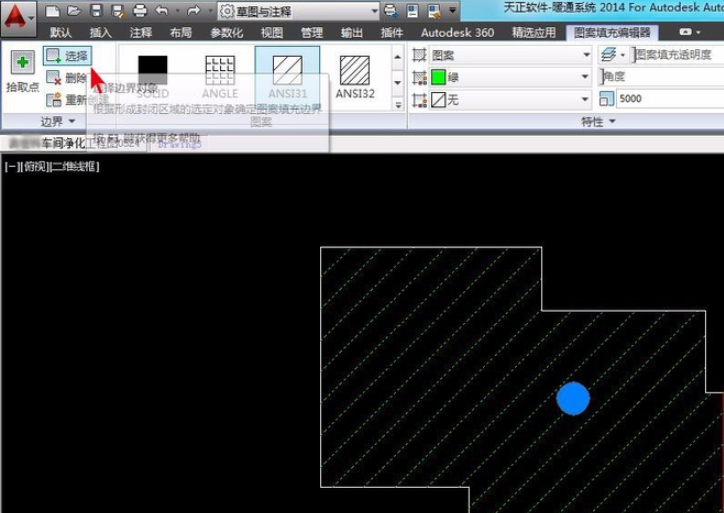724x513 pixels.
Task: Open the hatch layer override dropdown
Action: coord(613,55)
